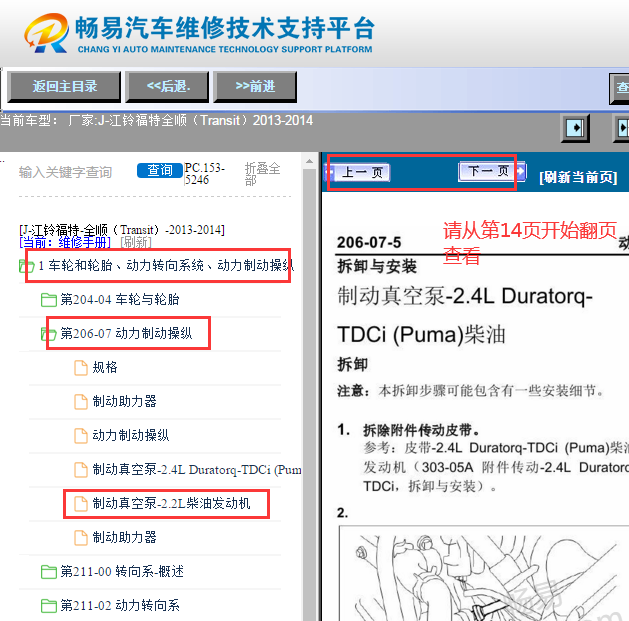Click document icon of 制动真空泵-2.4L Duratorq entry

point(81,470)
